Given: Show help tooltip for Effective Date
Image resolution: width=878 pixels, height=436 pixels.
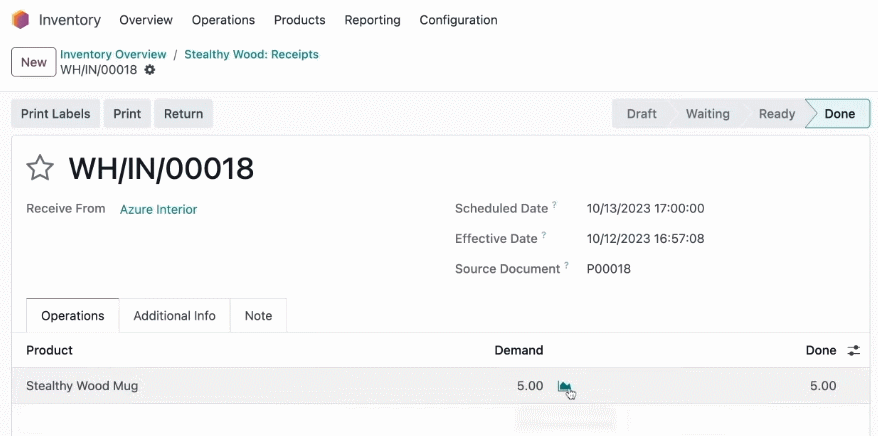Looking at the screenshot, I should click(x=544, y=235).
